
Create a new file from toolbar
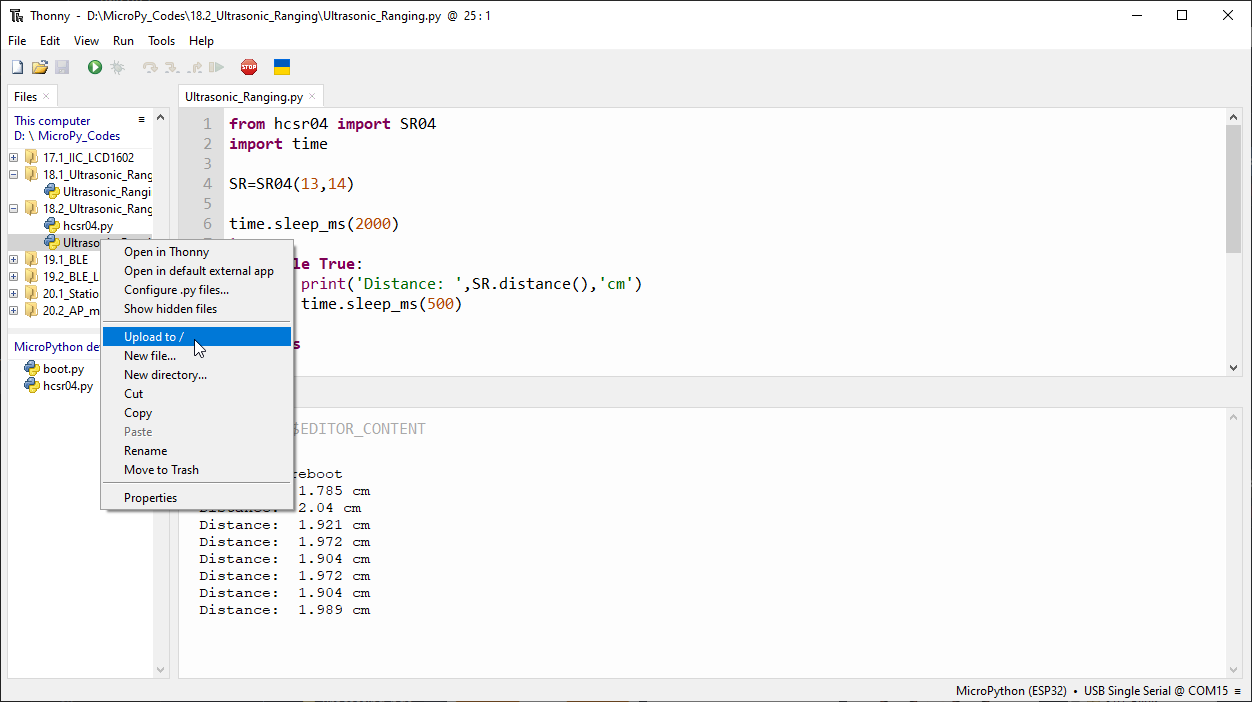(x=17, y=67)
